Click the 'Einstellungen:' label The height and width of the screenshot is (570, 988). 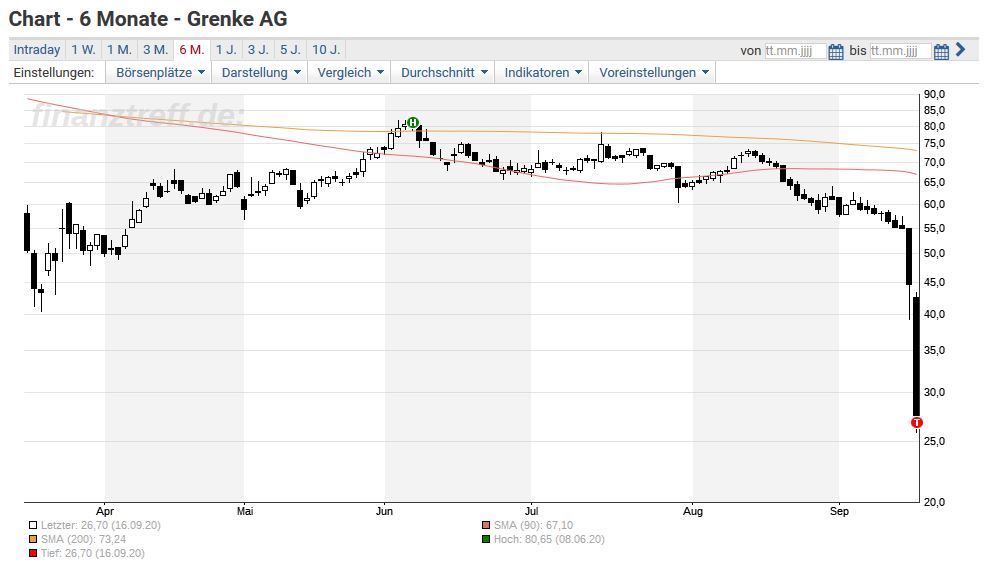[x=54, y=72]
